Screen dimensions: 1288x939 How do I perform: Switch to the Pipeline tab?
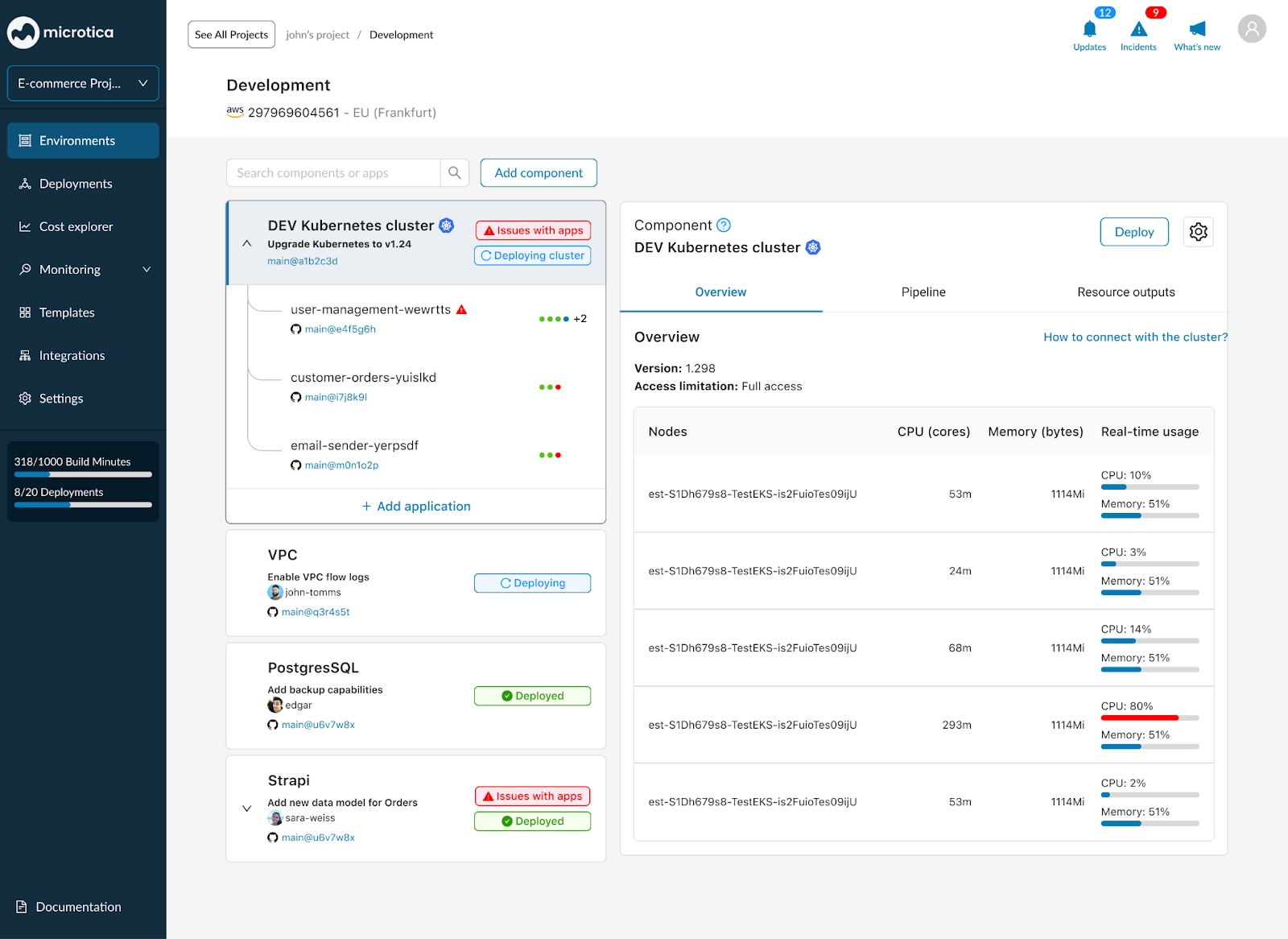point(923,292)
